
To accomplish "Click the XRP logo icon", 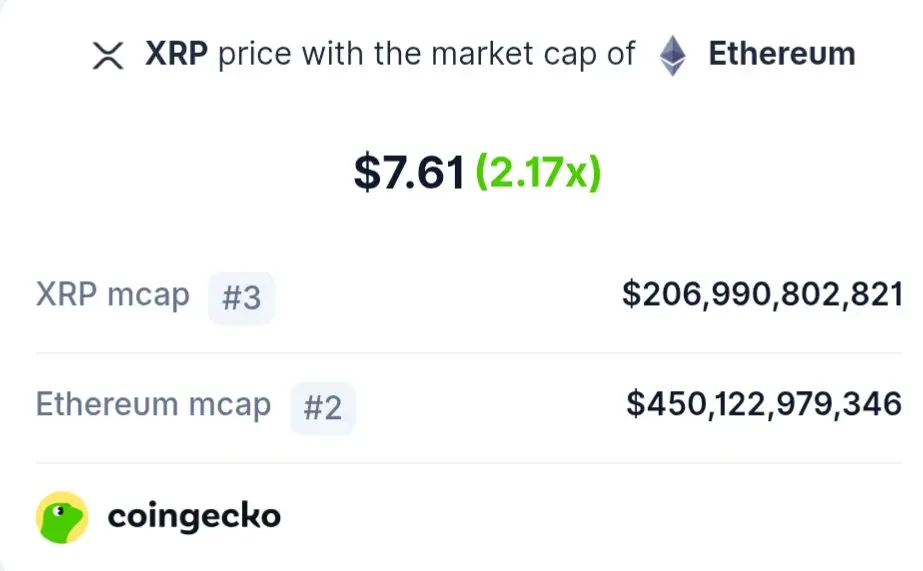I will click(108, 56).
